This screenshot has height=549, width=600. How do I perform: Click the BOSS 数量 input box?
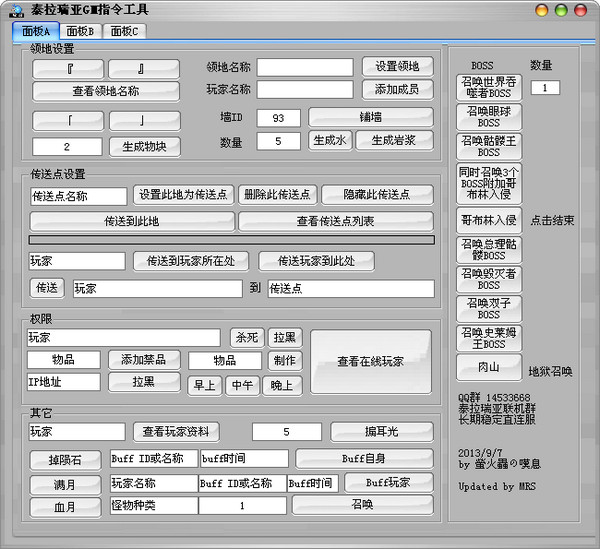[545, 88]
